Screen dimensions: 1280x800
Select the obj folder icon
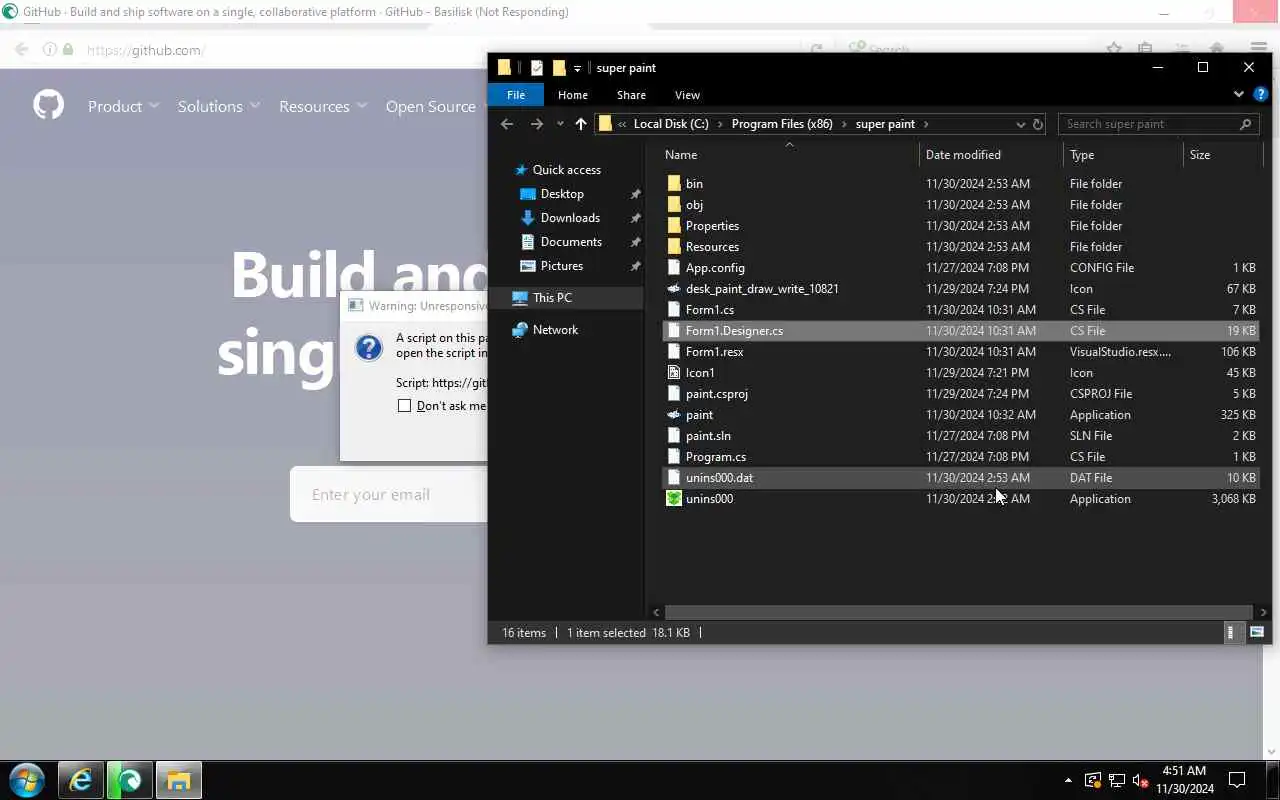coord(674,204)
